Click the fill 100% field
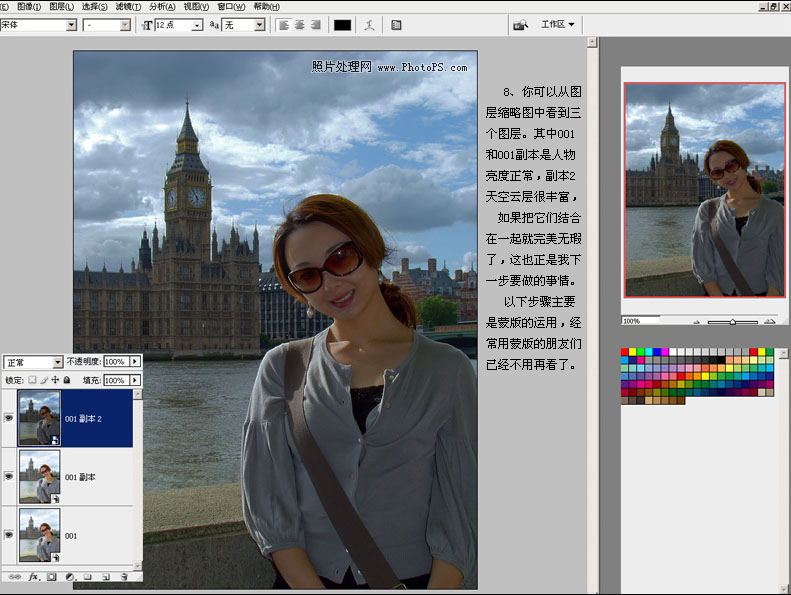Image resolution: width=791 pixels, height=595 pixels. [x=116, y=380]
